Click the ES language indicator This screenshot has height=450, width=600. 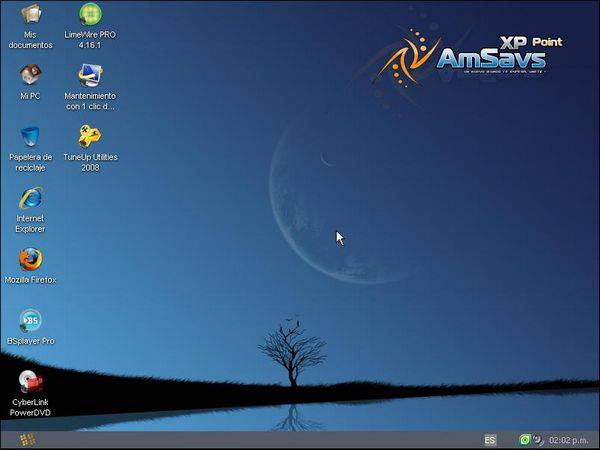click(490, 440)
